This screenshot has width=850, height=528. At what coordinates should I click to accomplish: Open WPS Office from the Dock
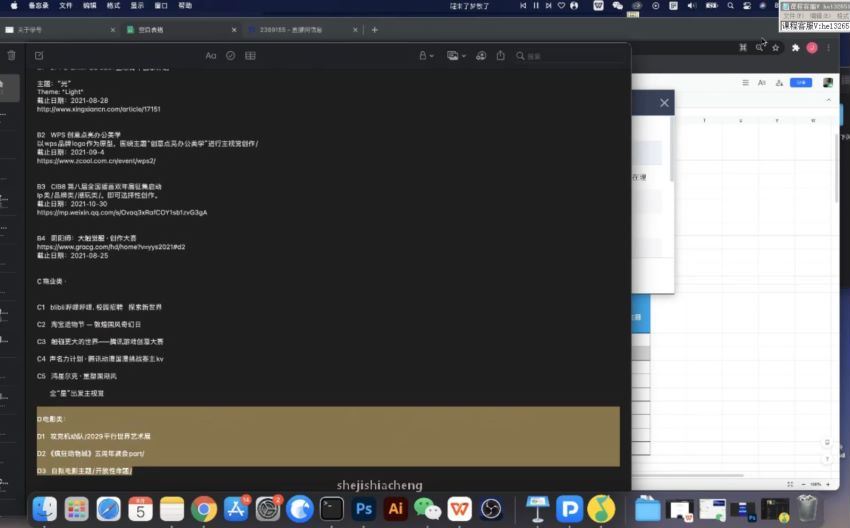tap(460, 510)
